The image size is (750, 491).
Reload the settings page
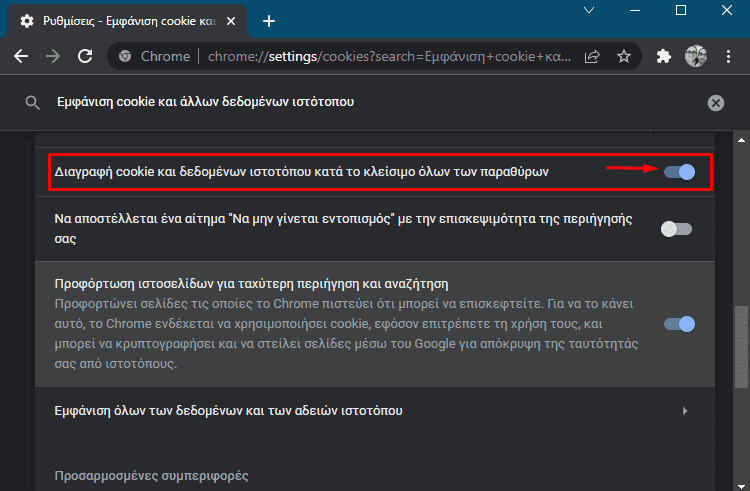pyautogui.click(x=85, y=56)
